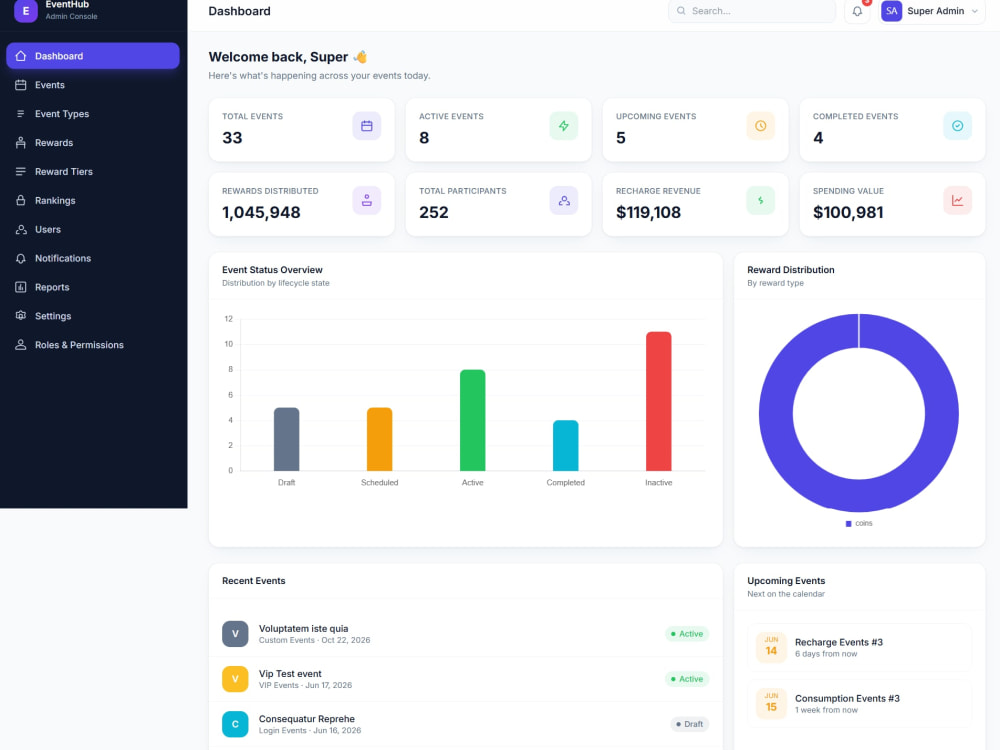This screenshot has height=750, width=1000.
Task: Click the Roles & Permissions person icon
Action: (21, 345)
